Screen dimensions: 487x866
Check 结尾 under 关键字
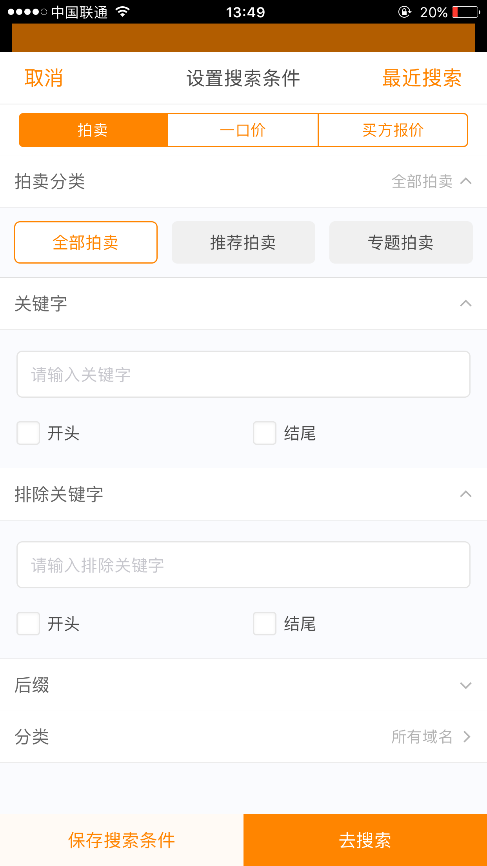pyautogui.click(x=264, y=433)
